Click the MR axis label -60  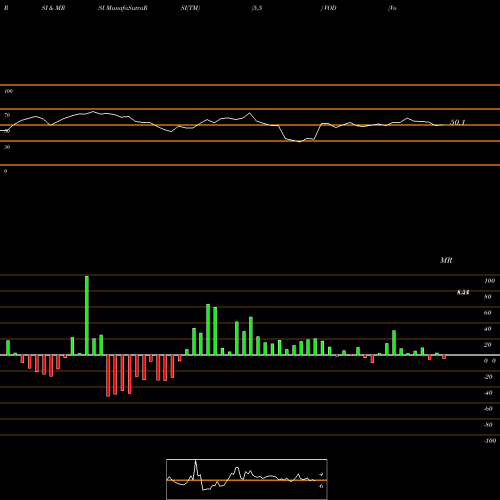(x=488, y=409)
